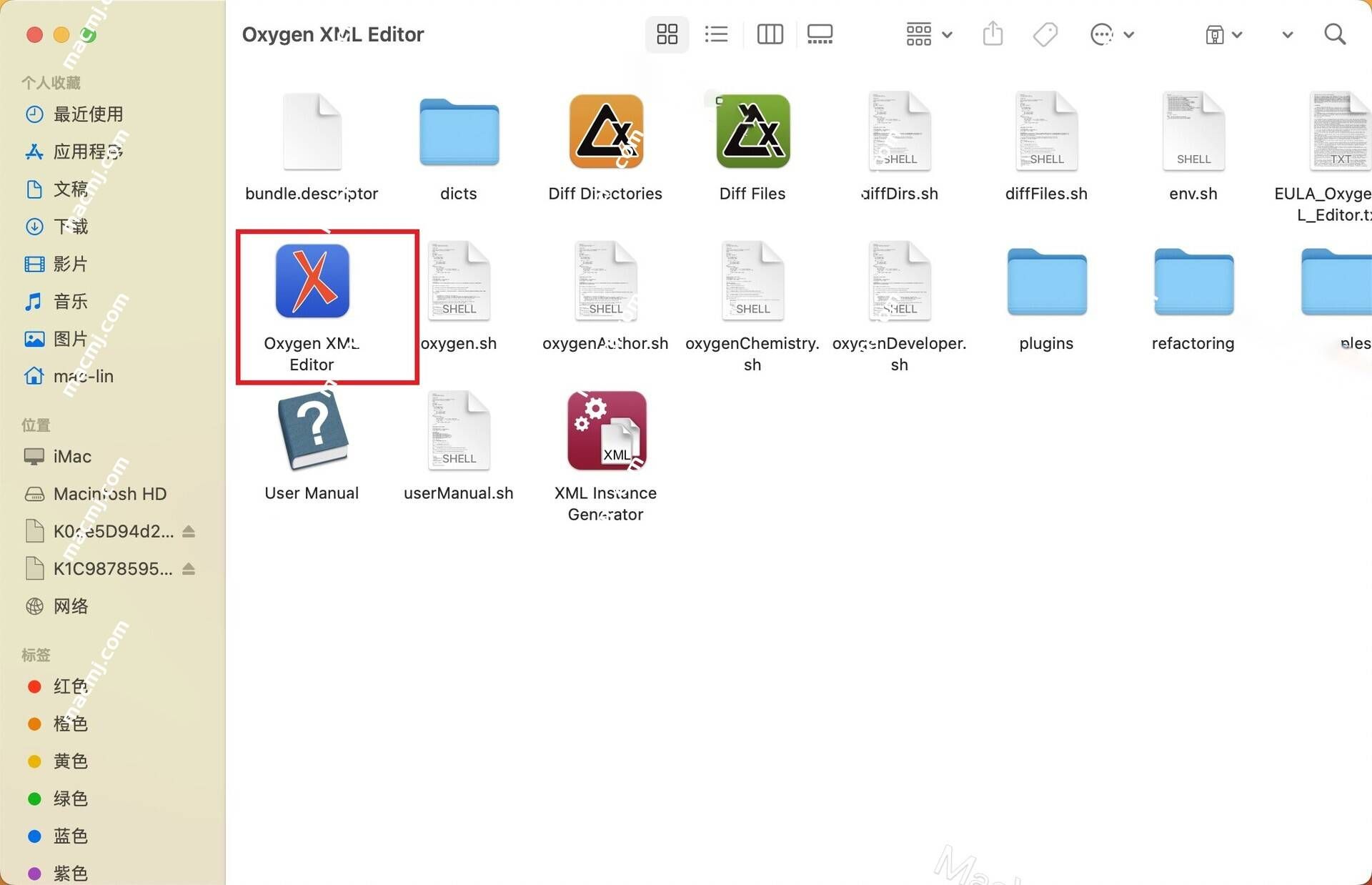Launch the Diff Files app icon

[x=753, y=132]
